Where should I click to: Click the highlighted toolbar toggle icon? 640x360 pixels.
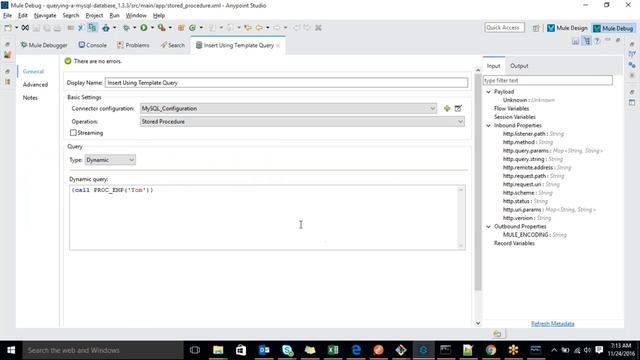pos(92,28)
